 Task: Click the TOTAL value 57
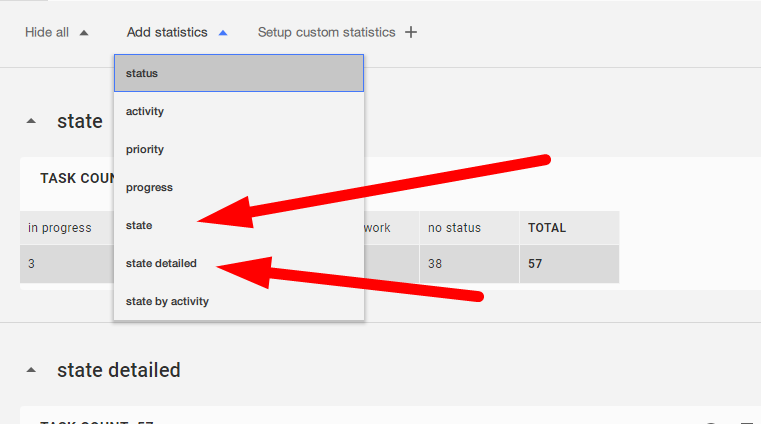pos(535,264)
